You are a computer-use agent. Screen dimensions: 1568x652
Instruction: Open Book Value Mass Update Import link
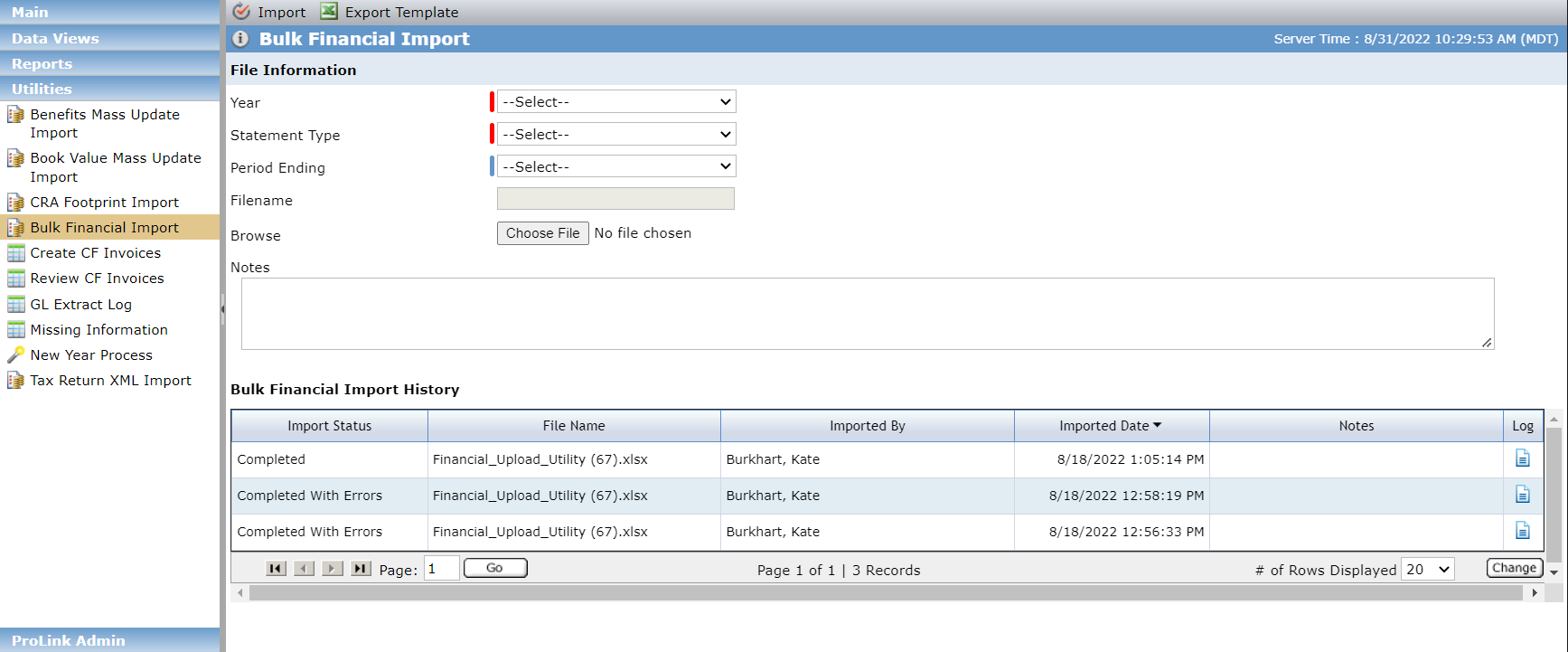116,167
